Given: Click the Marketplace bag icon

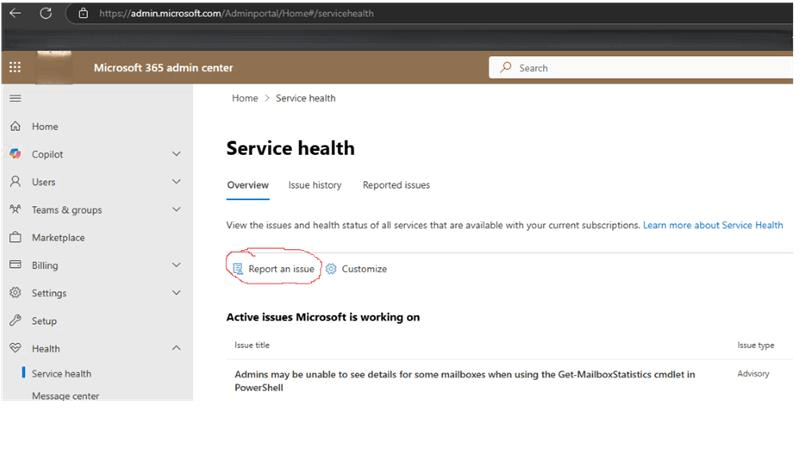Looking at the screenshot, I should 15,237.
